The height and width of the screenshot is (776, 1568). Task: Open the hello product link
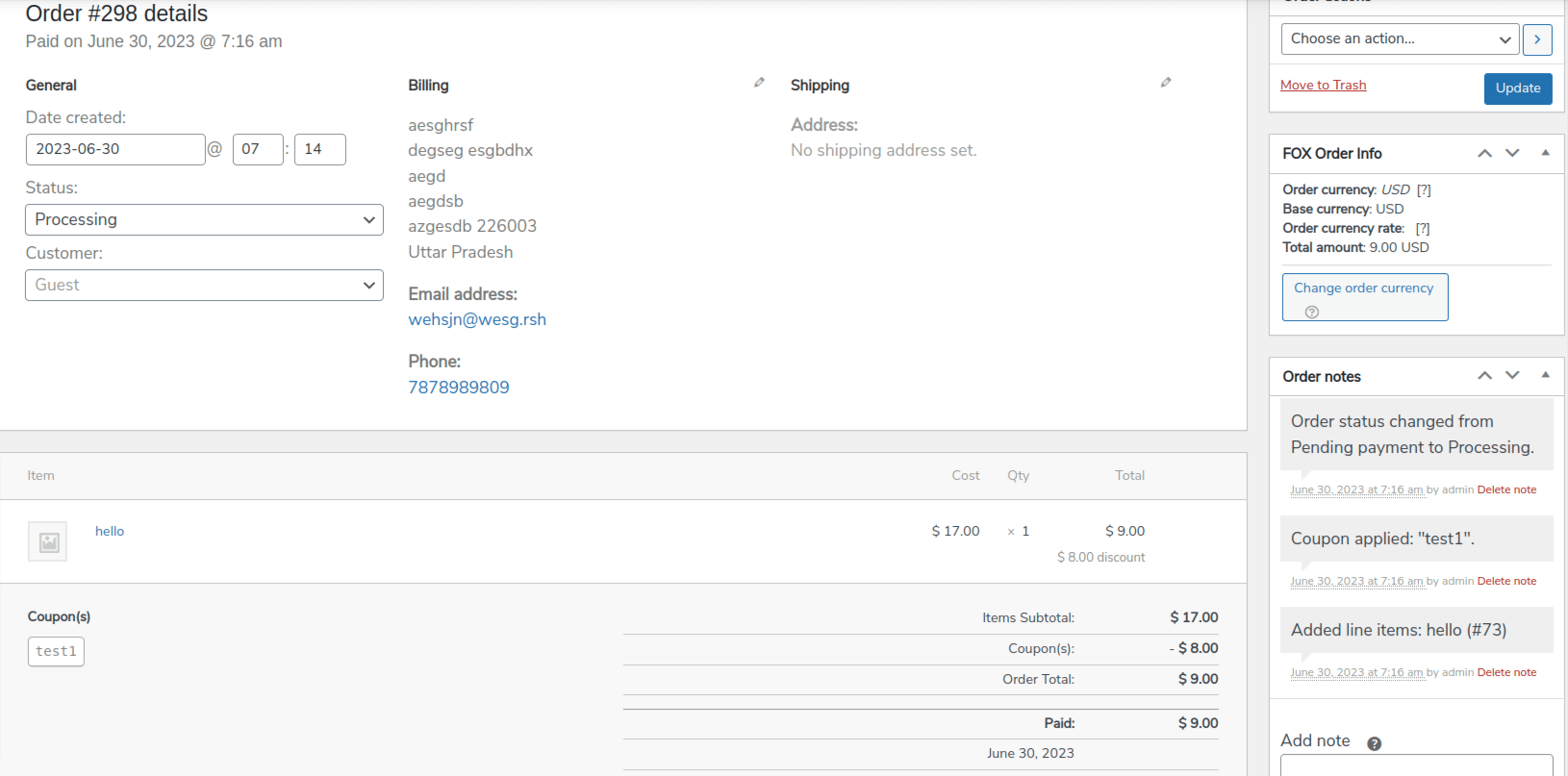pyautogui.click(x=110, y=531)
